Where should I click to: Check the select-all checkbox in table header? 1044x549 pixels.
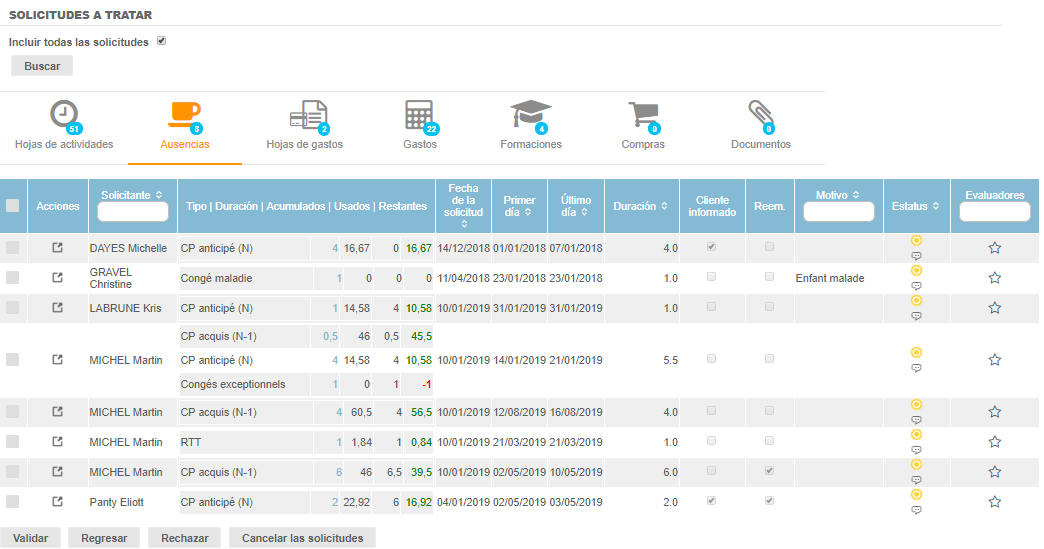[x=13, y=206]
